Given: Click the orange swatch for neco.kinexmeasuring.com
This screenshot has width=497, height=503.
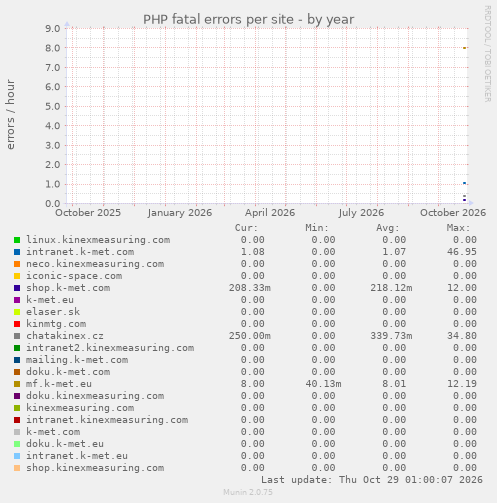Looking at the screenshot, I should coord(17,264).
